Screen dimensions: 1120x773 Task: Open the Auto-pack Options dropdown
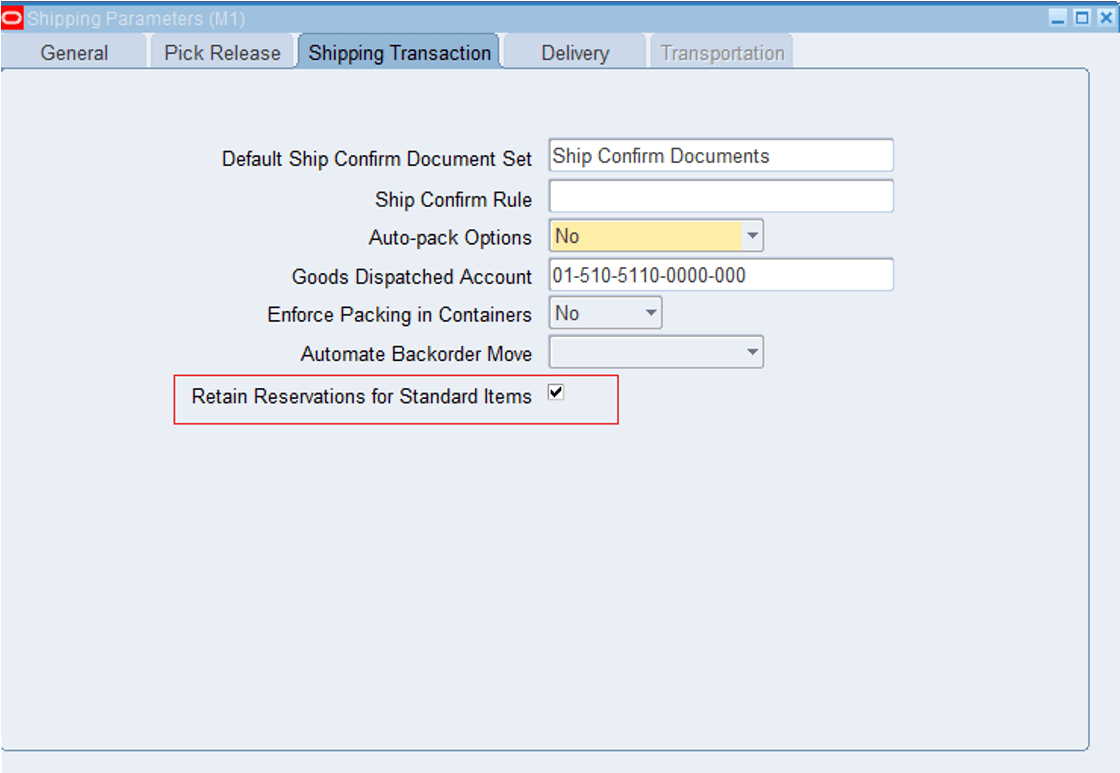[x=752, y=235]
